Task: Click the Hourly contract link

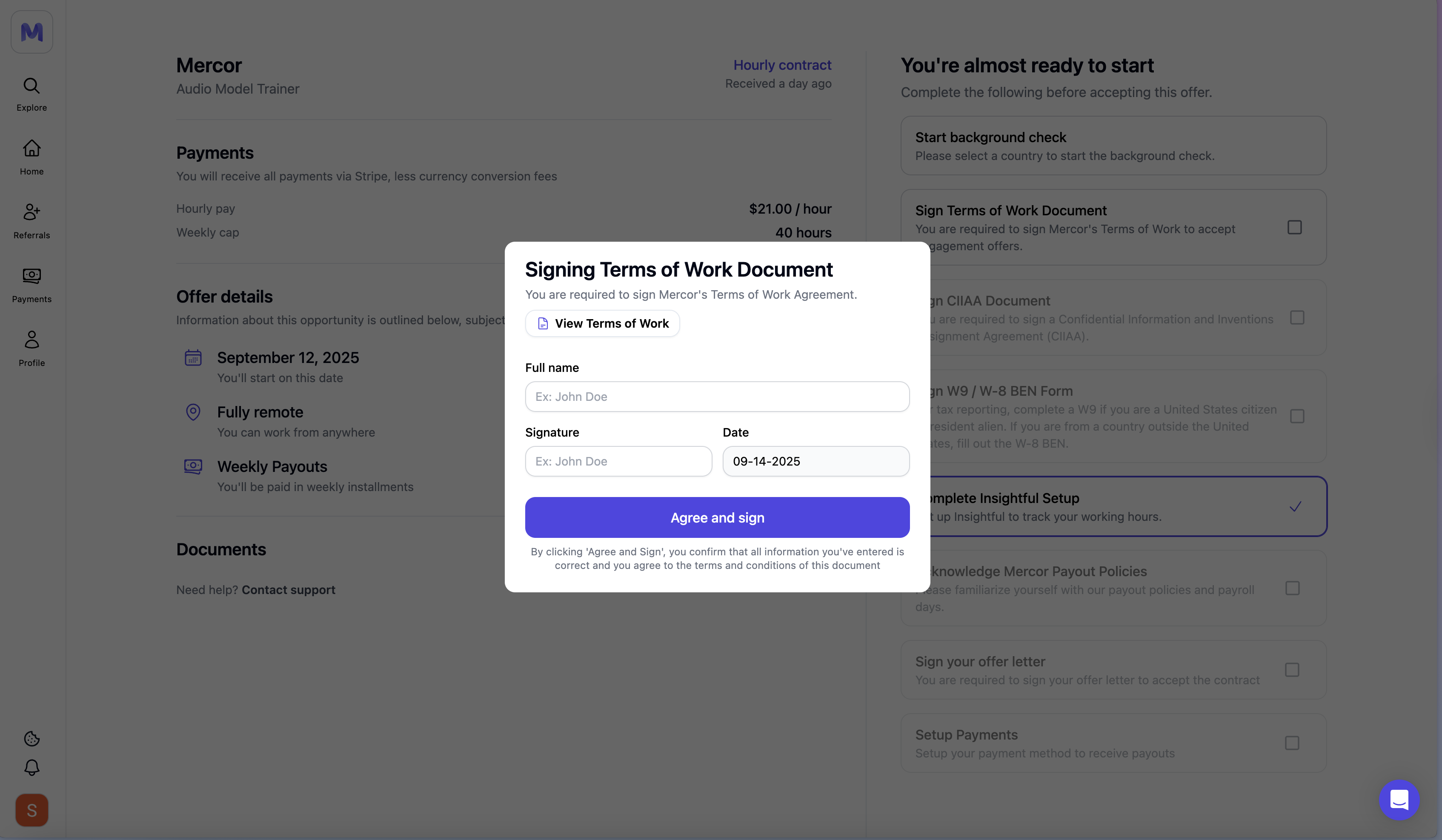Action: (x=782, y=65)
